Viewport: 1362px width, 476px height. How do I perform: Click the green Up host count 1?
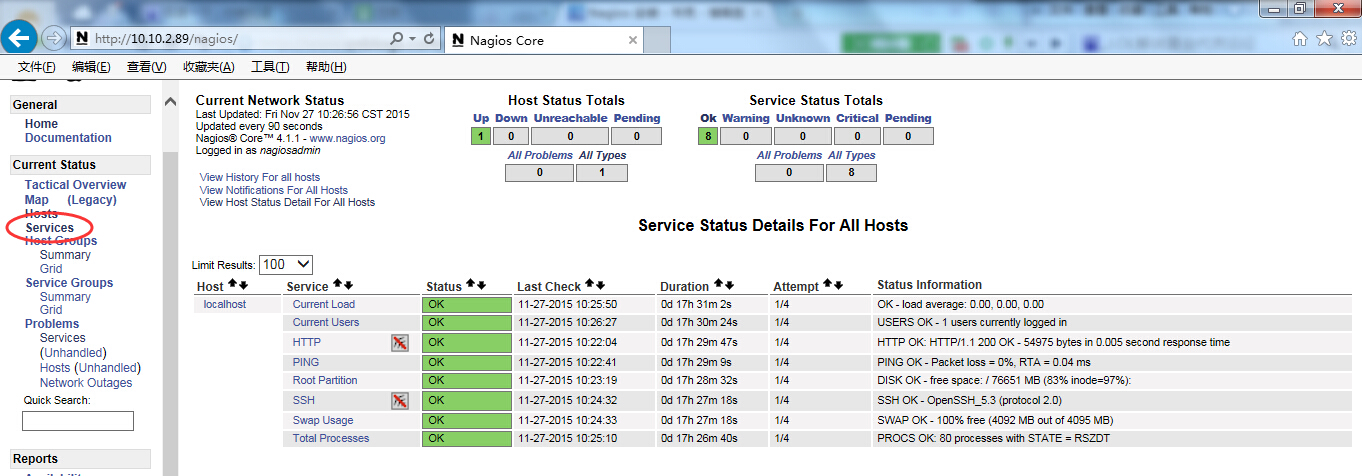[481, 137]
